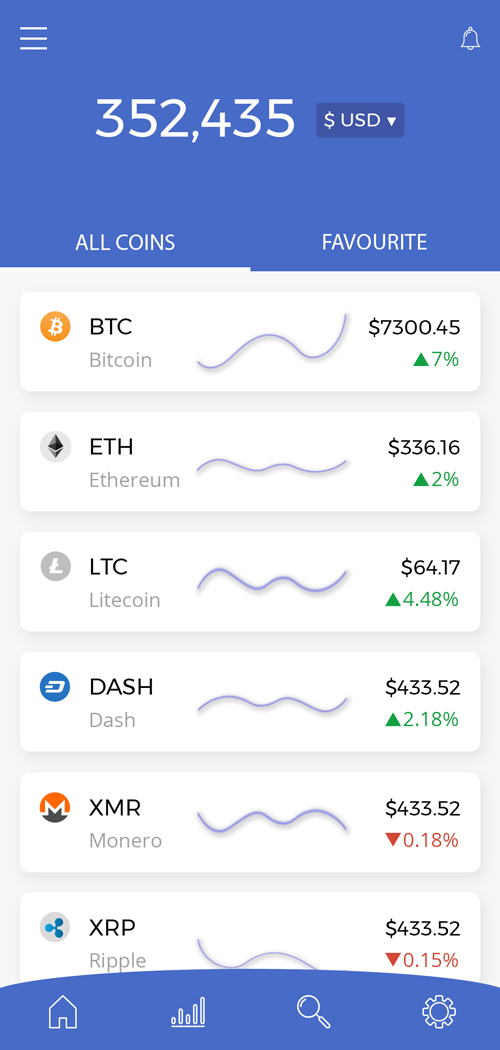Click the Dash logo icon
Screen dimensions: 500x1050
click(55, 687)
